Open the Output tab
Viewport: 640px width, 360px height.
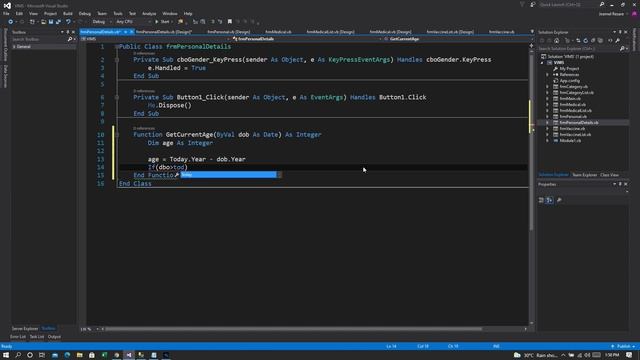coord(54,337)
